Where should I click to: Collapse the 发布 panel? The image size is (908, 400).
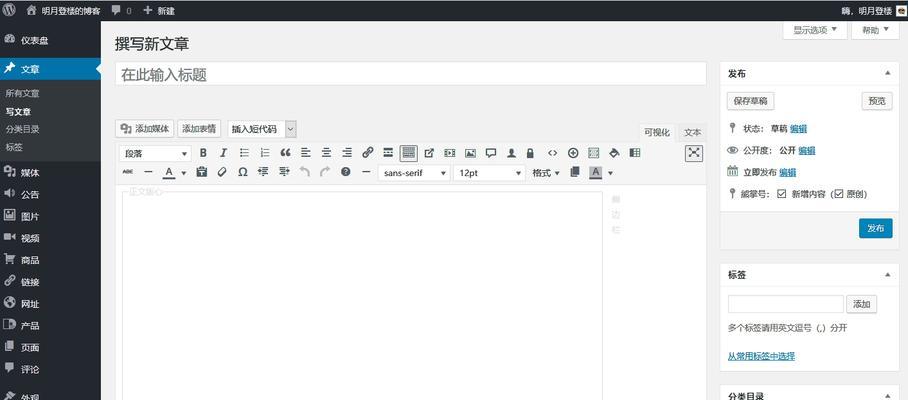(888, 74)
